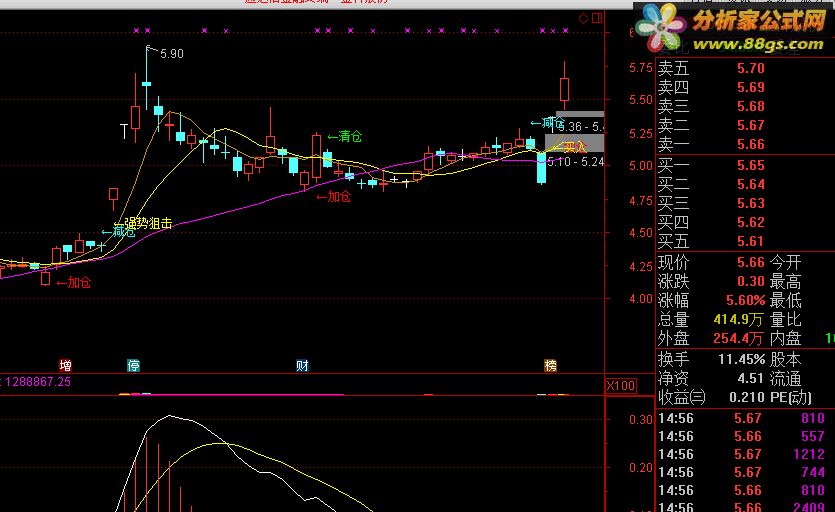
Task: Click the 现价 5.66 value
Action: (x=751, y=262)
